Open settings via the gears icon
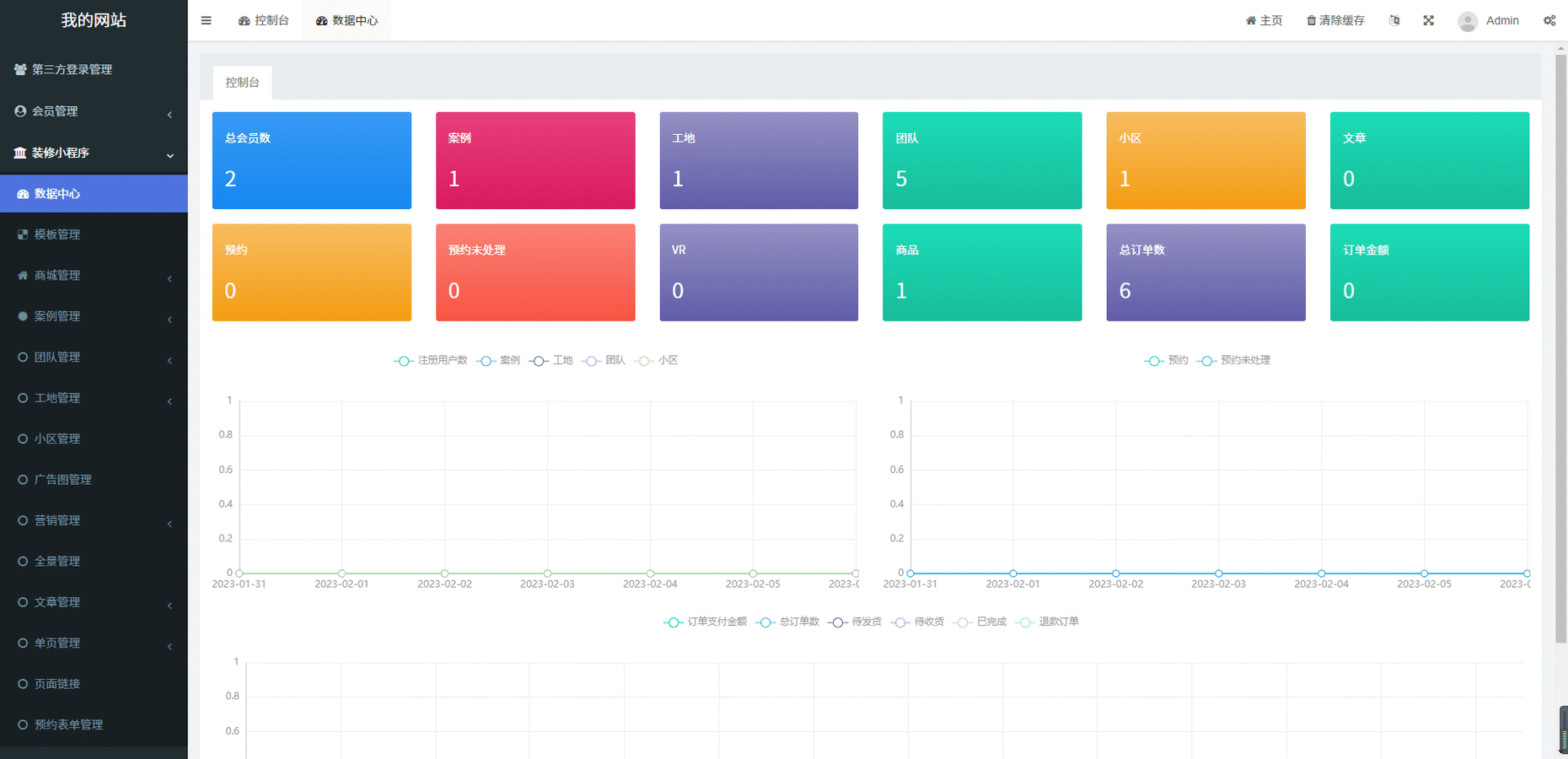This screenshot has height=759, width=1568. click(1549, 20)
